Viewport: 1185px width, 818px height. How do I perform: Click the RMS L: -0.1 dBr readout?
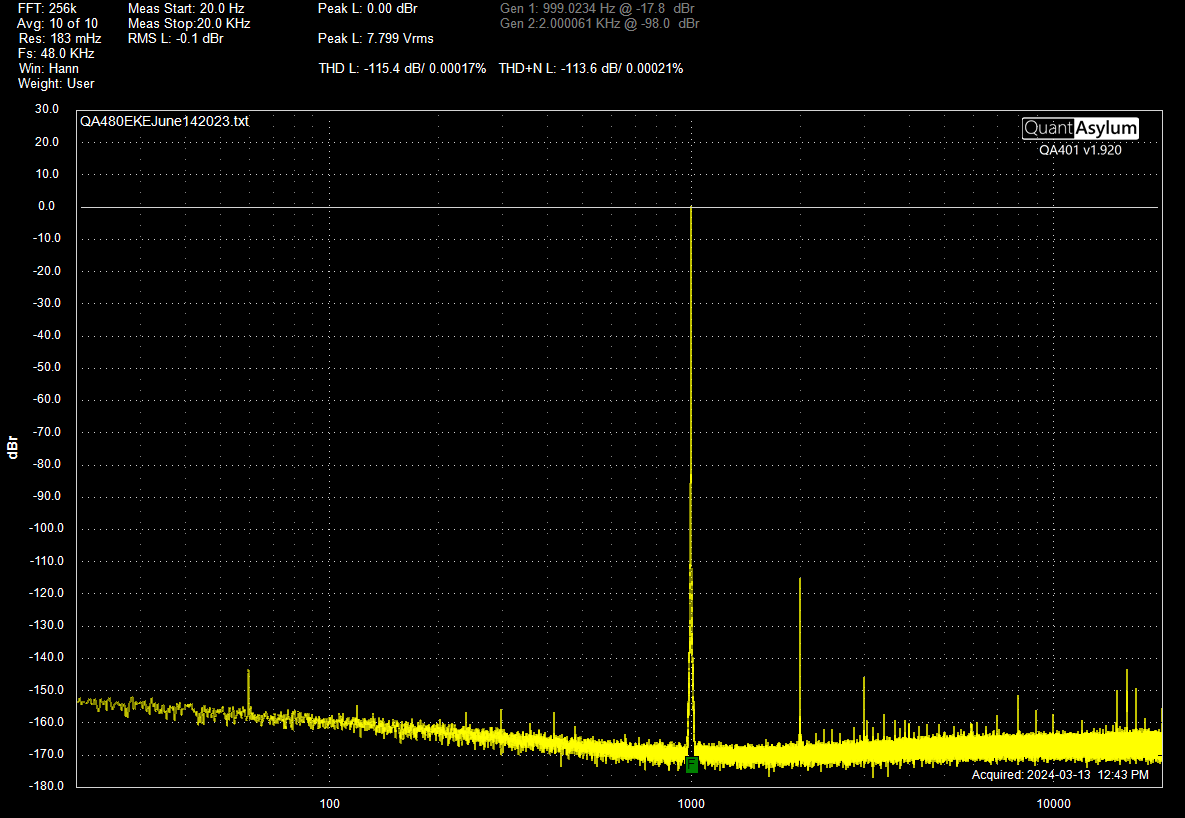[x=175, y=39]
